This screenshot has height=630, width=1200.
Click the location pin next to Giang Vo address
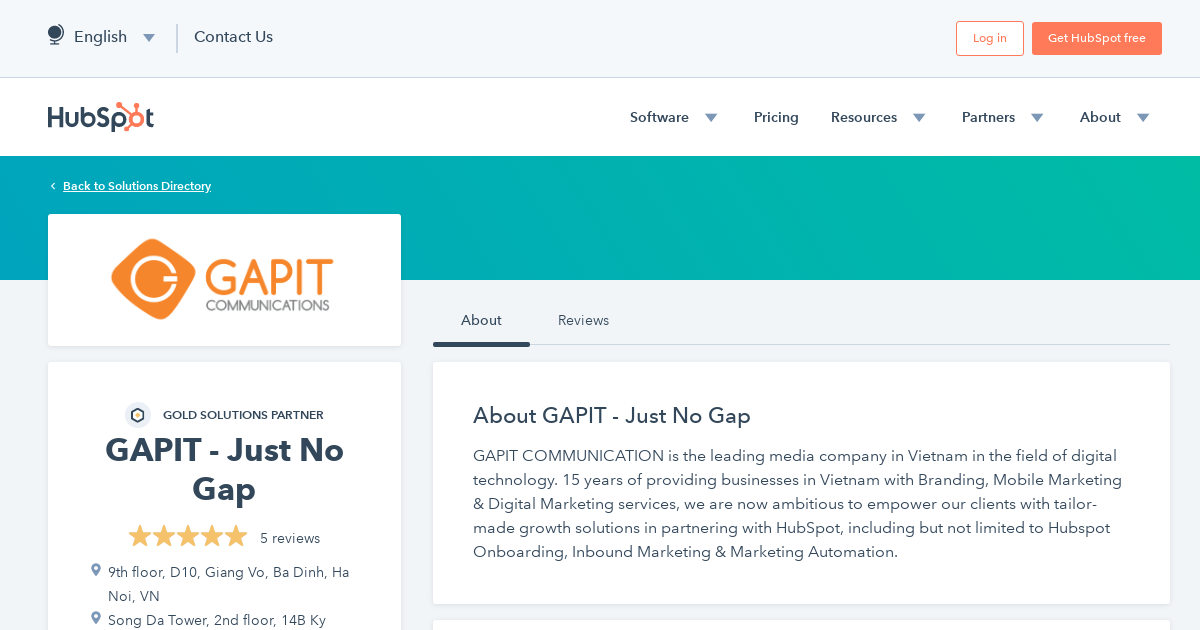click(x=95, y=570)
